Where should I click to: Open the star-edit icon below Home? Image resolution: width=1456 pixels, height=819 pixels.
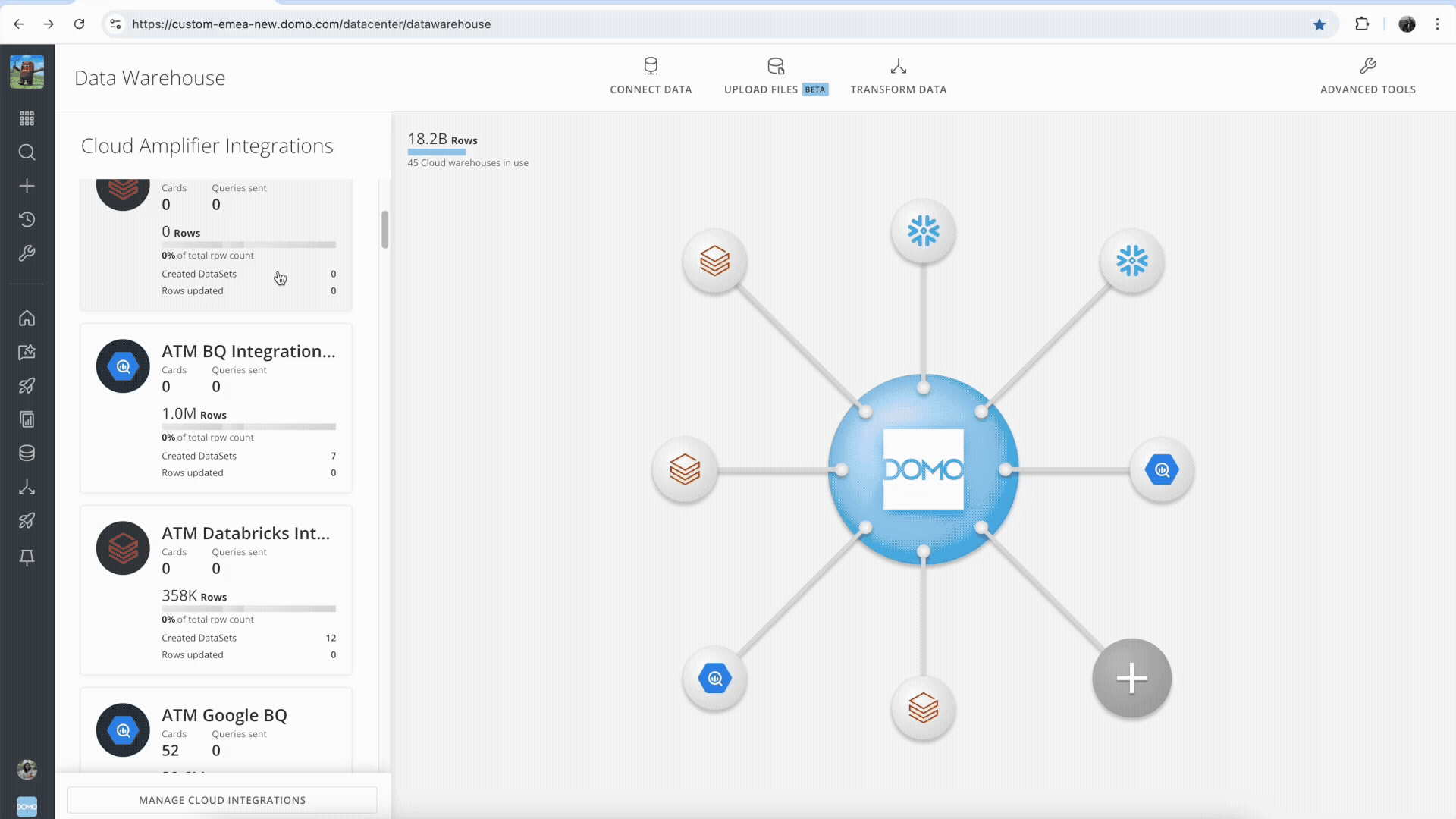tap(27, 352)
